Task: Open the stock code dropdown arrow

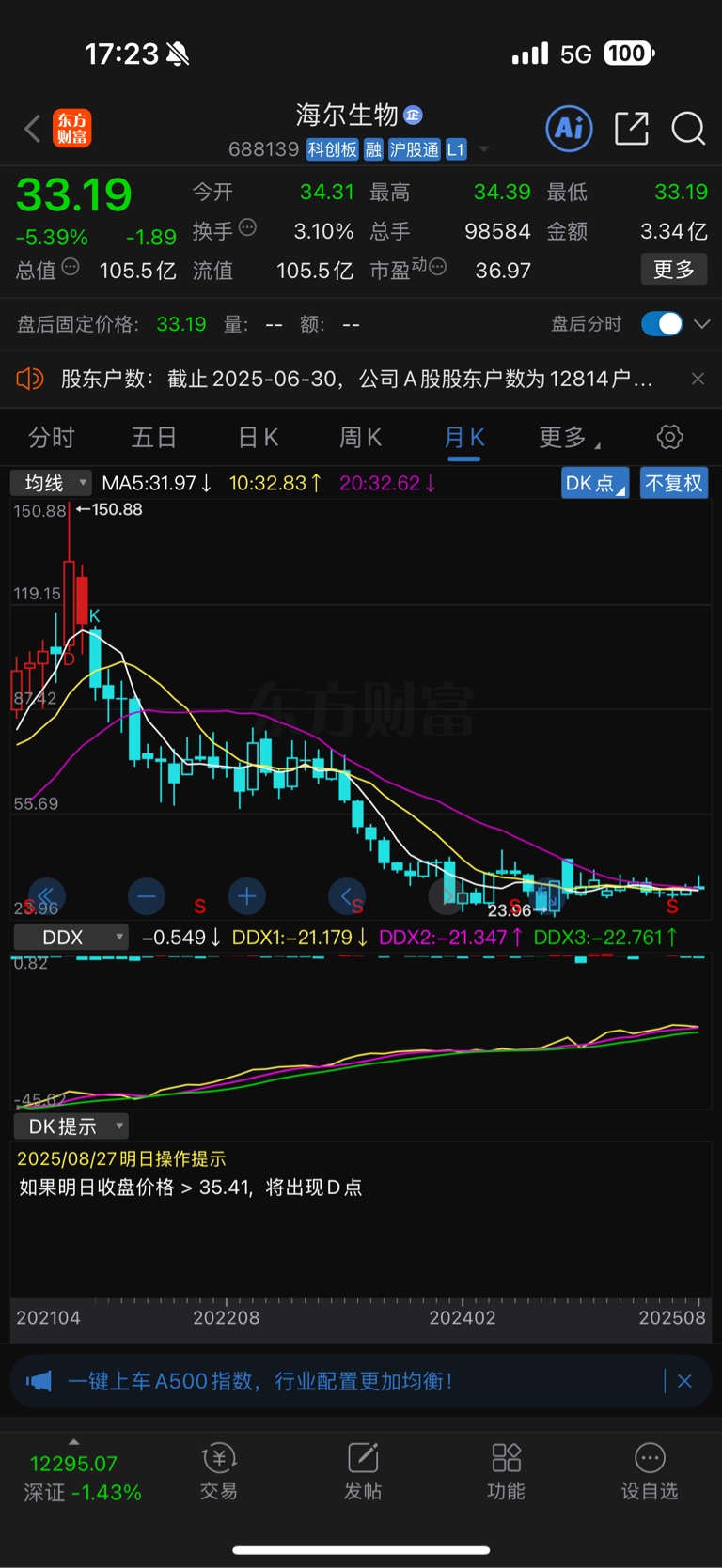Action: (484, 149)
